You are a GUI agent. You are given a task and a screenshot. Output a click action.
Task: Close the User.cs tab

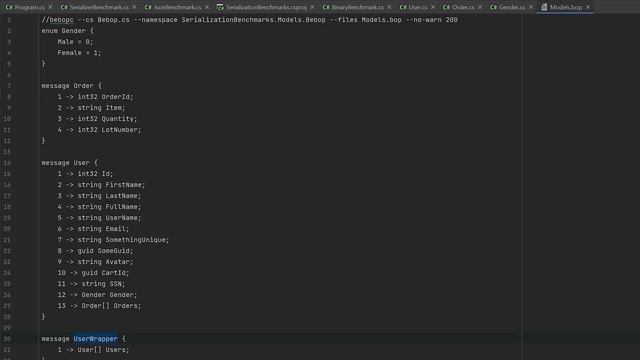(x=433, y=7)
